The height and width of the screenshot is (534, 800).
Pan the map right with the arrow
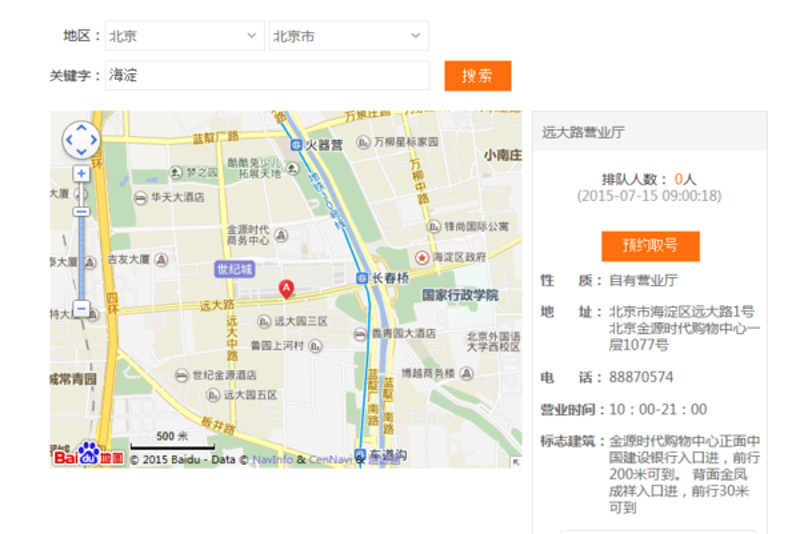coord(93,140)
